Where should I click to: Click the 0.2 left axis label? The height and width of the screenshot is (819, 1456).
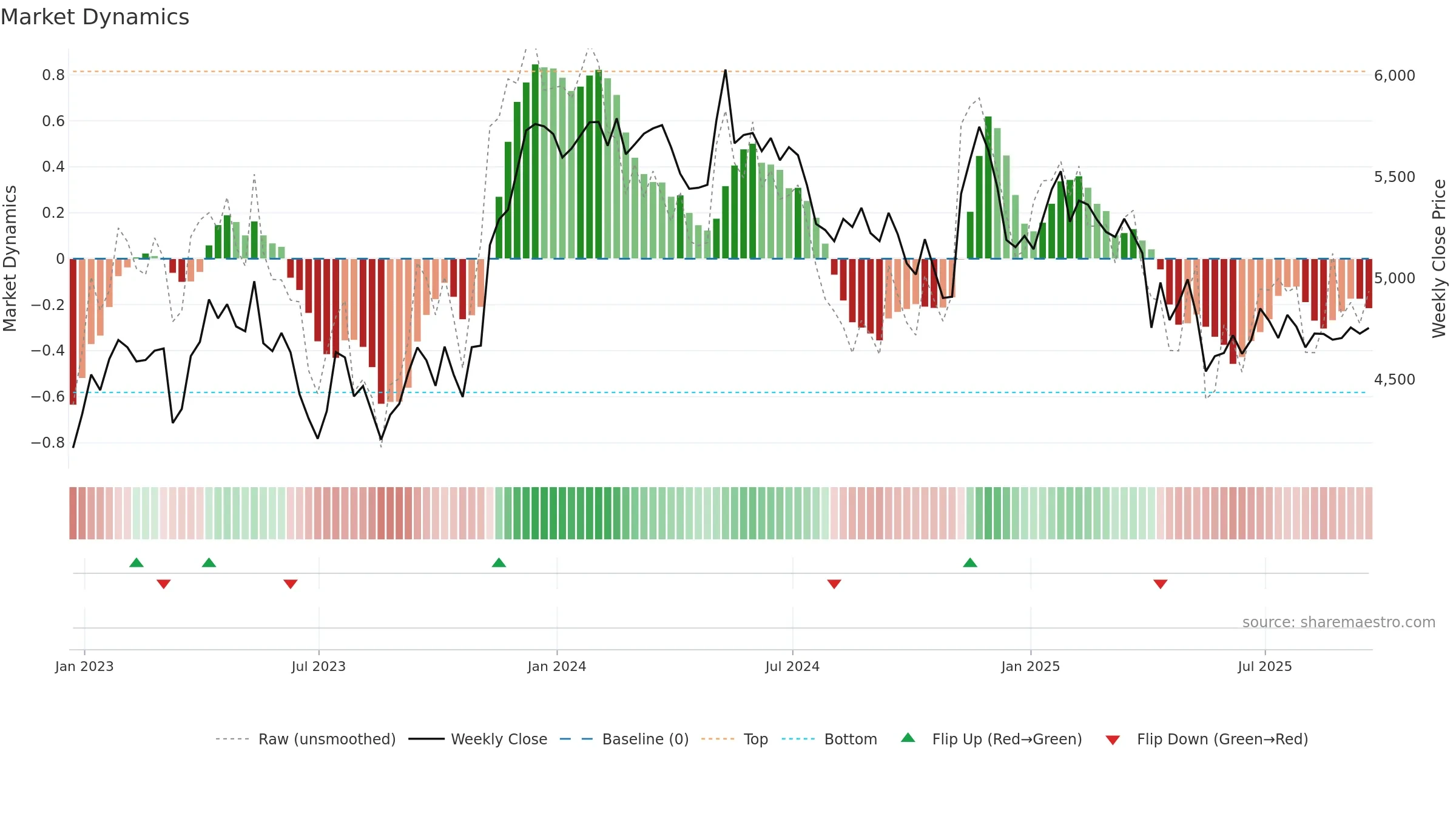coord(53,213)
